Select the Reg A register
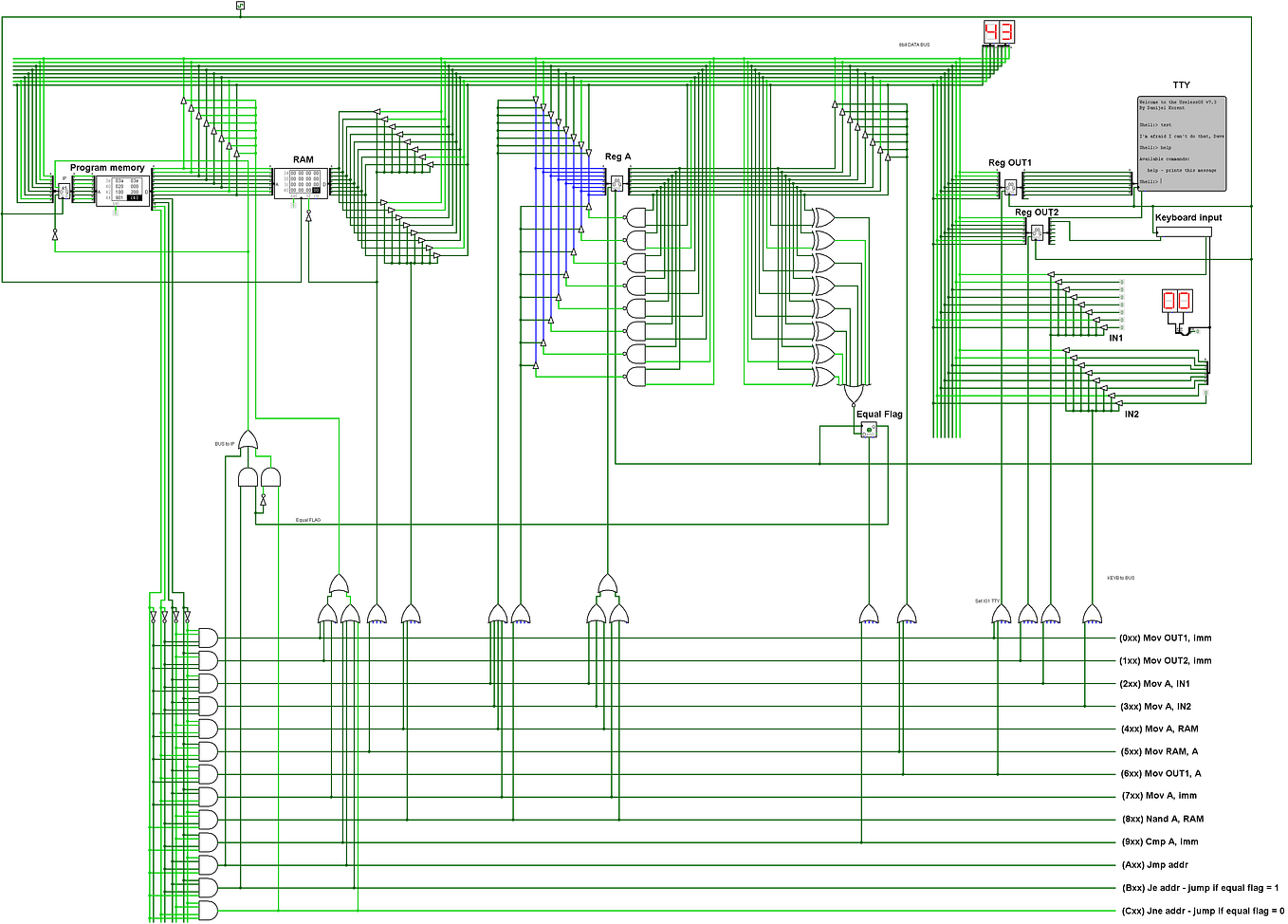 coord(616,182)
